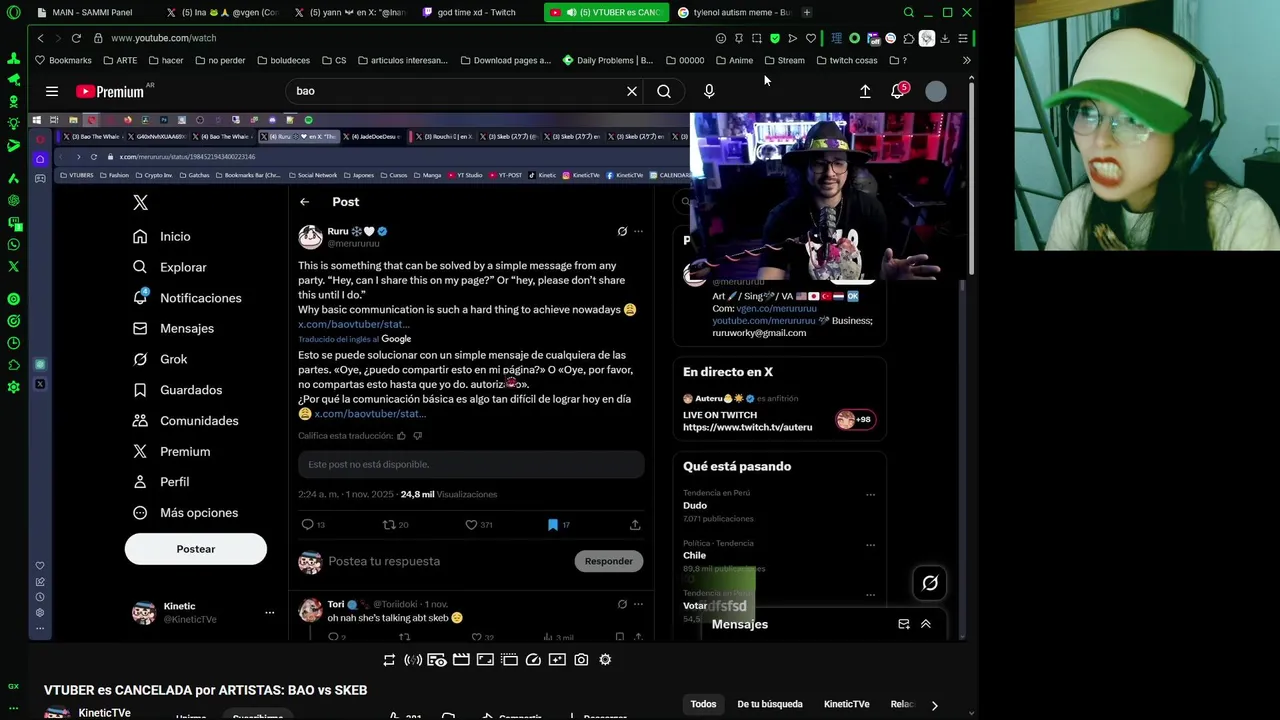Image resolution: width=1280 pixels, height=720 pixels.
Task: Go to YouTube Premium home logo
Action: coord(111,91)
